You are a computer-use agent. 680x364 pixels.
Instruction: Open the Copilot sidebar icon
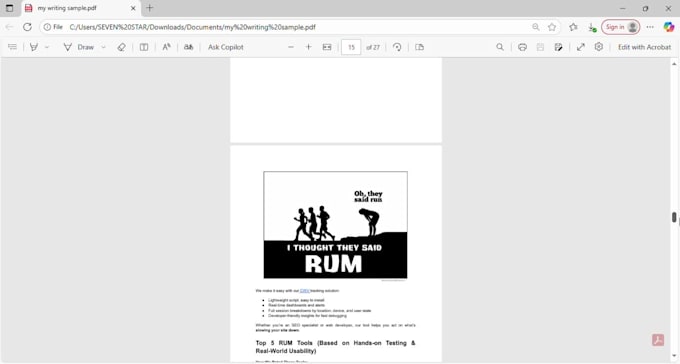pos(669,27)
